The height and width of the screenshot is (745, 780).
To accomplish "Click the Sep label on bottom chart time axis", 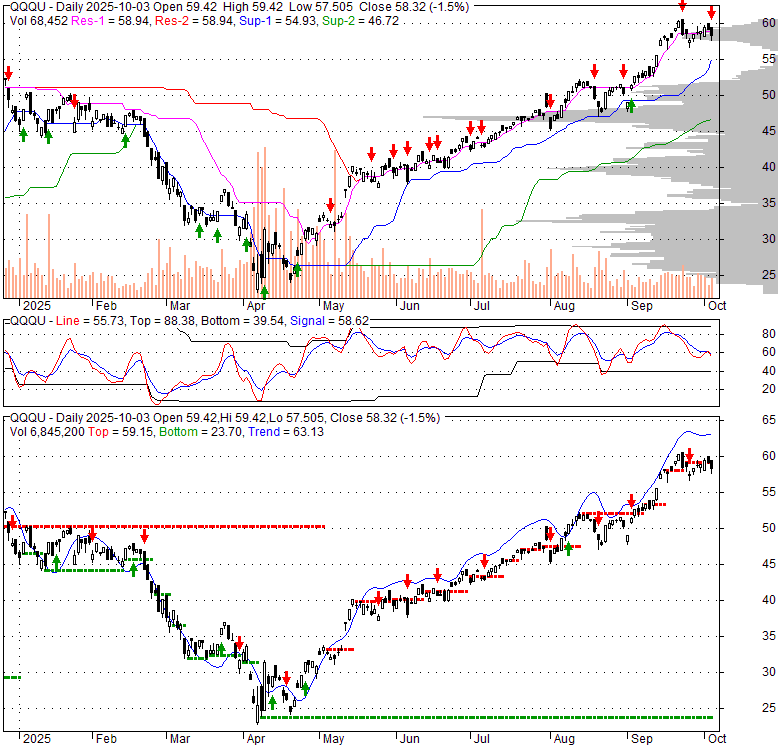I will click(x=642, y=739).
